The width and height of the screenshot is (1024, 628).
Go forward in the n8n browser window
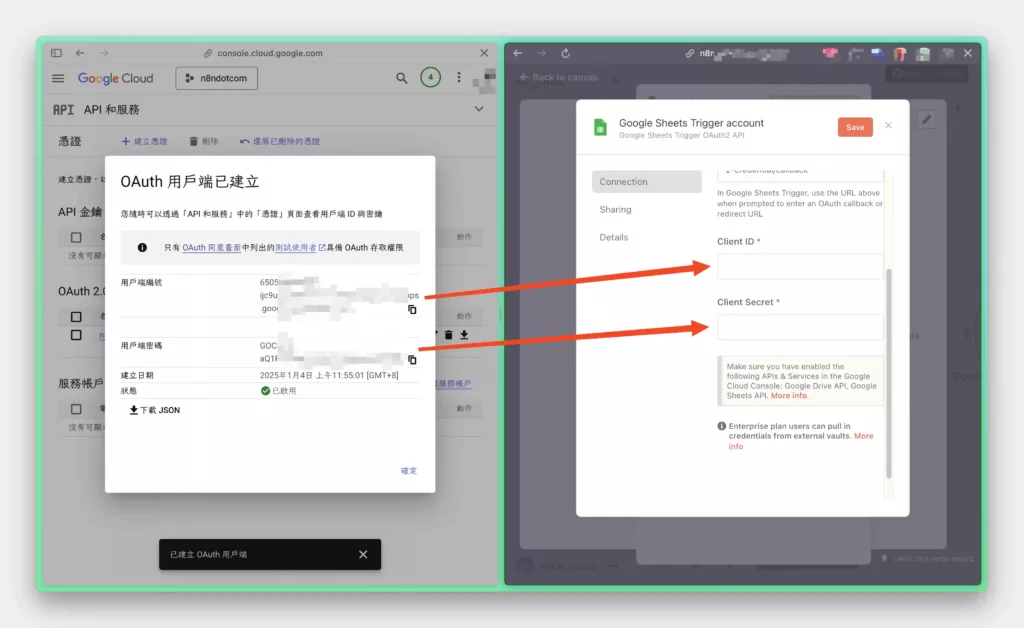pos(541,53)
